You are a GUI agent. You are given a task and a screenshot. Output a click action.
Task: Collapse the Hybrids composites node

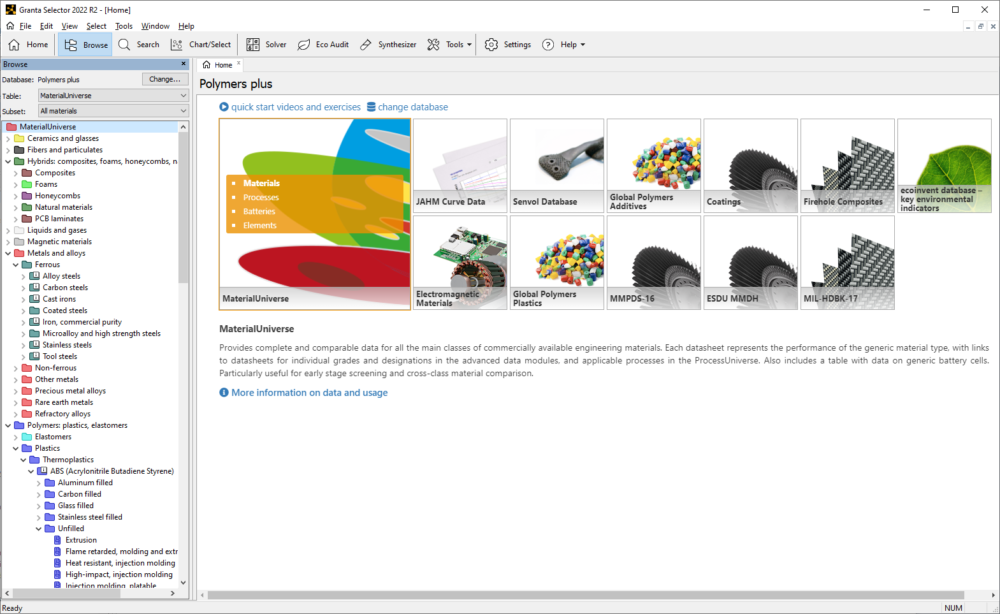point(8,161)
